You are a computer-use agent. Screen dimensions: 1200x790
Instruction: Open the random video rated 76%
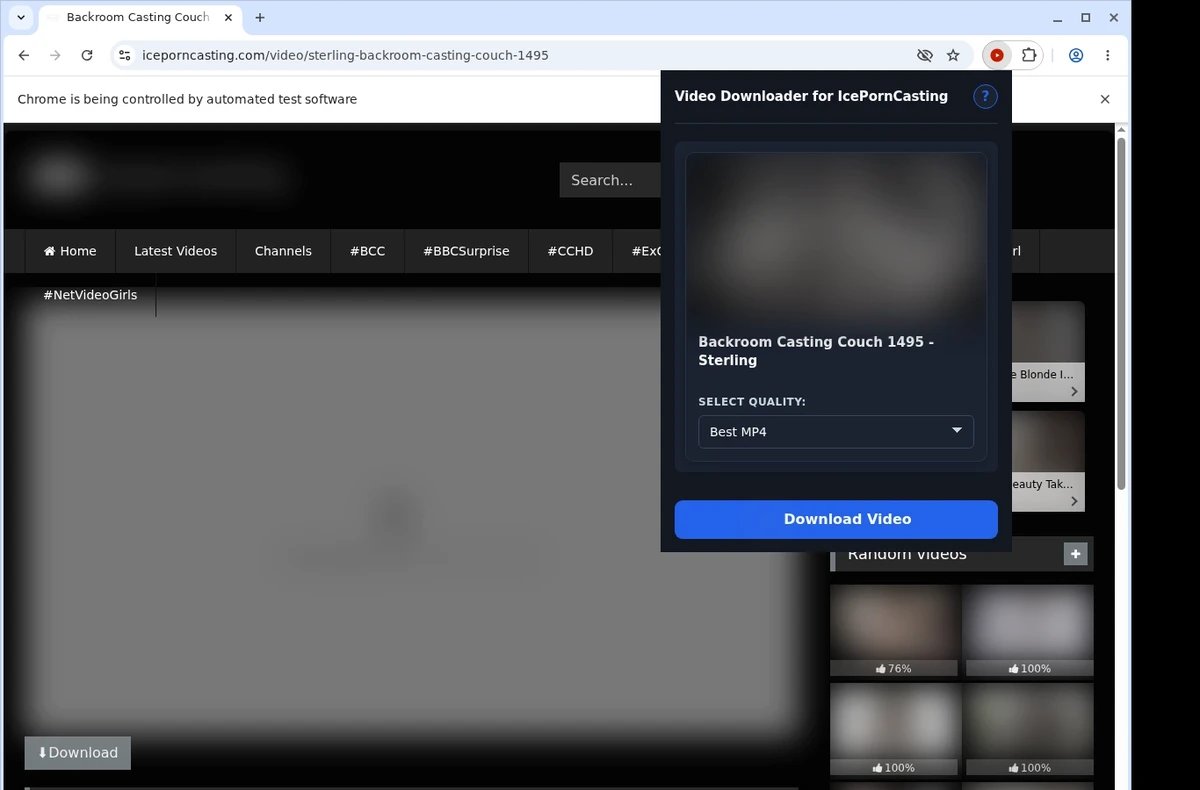tap(894, 631)
